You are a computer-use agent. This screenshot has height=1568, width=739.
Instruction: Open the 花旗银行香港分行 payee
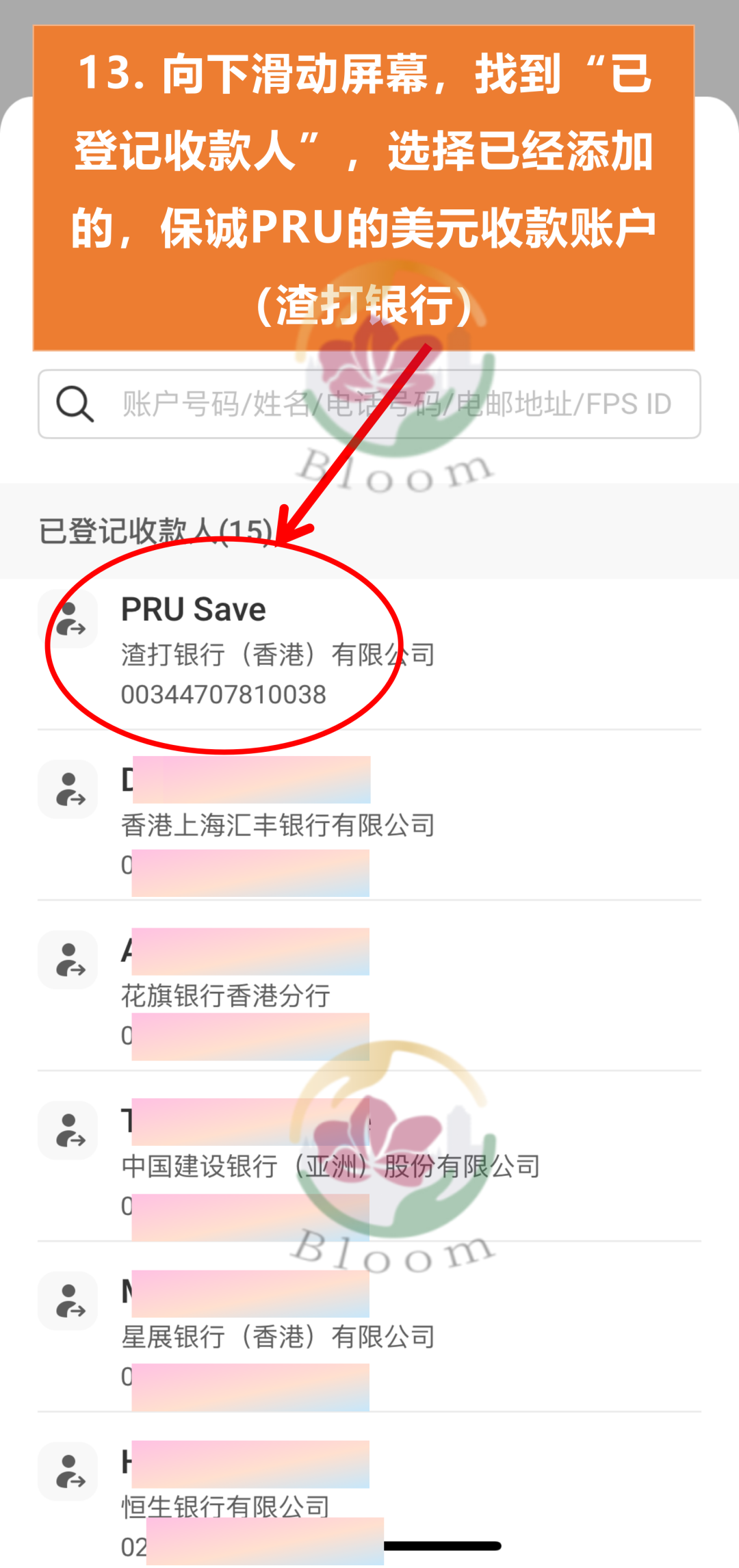coord(369,995)
